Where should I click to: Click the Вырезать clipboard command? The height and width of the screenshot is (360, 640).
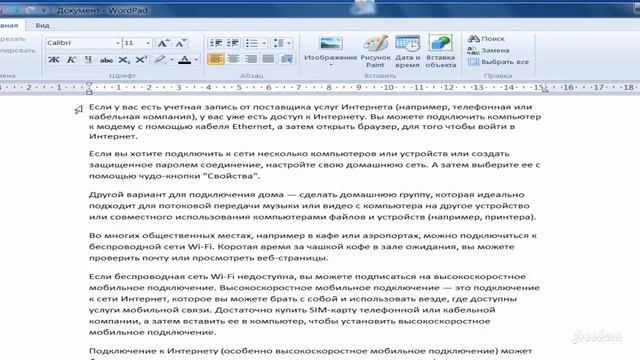pos(12,39)
